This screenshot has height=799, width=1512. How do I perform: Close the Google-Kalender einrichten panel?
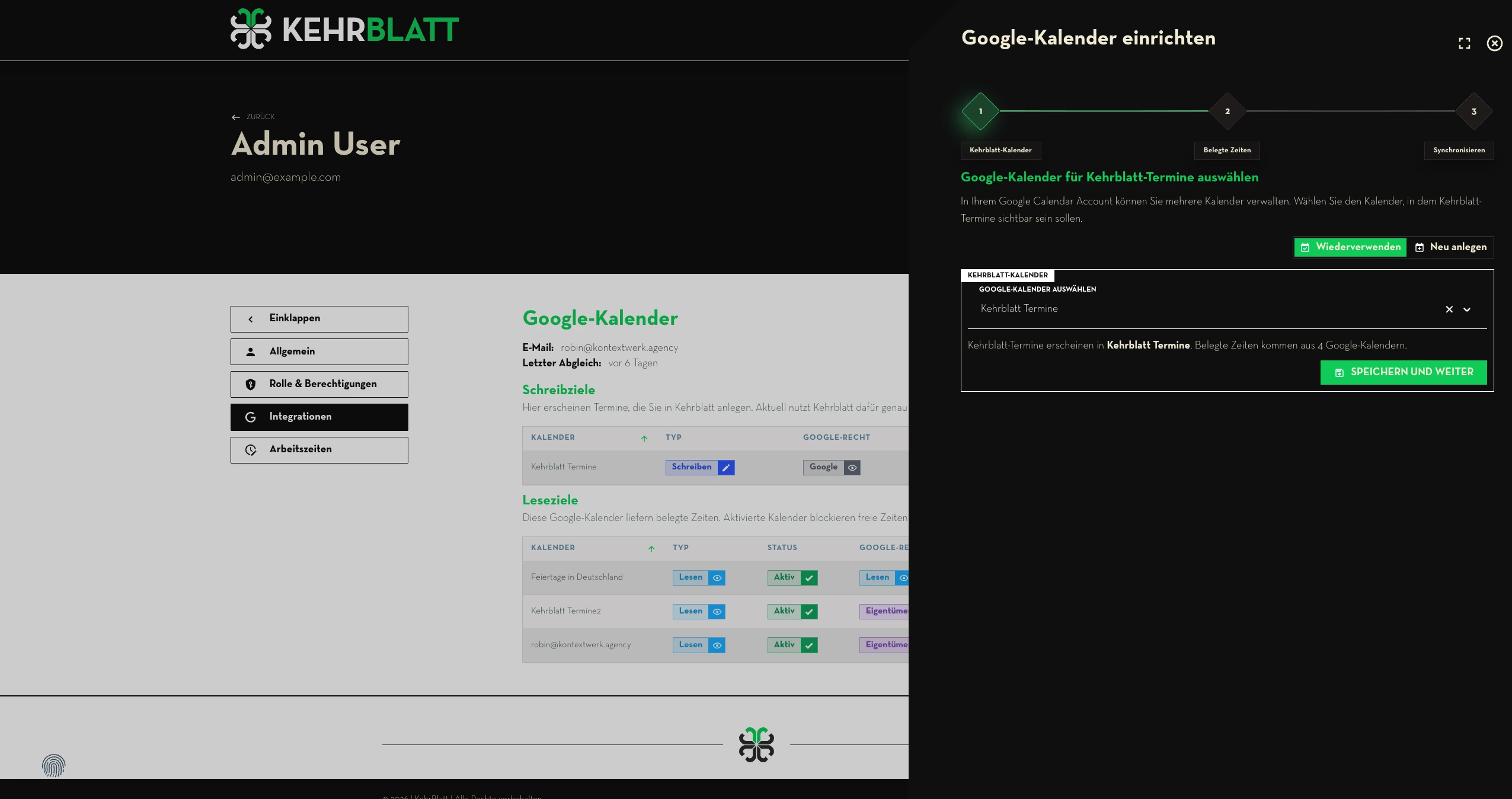coord(1494,43)
